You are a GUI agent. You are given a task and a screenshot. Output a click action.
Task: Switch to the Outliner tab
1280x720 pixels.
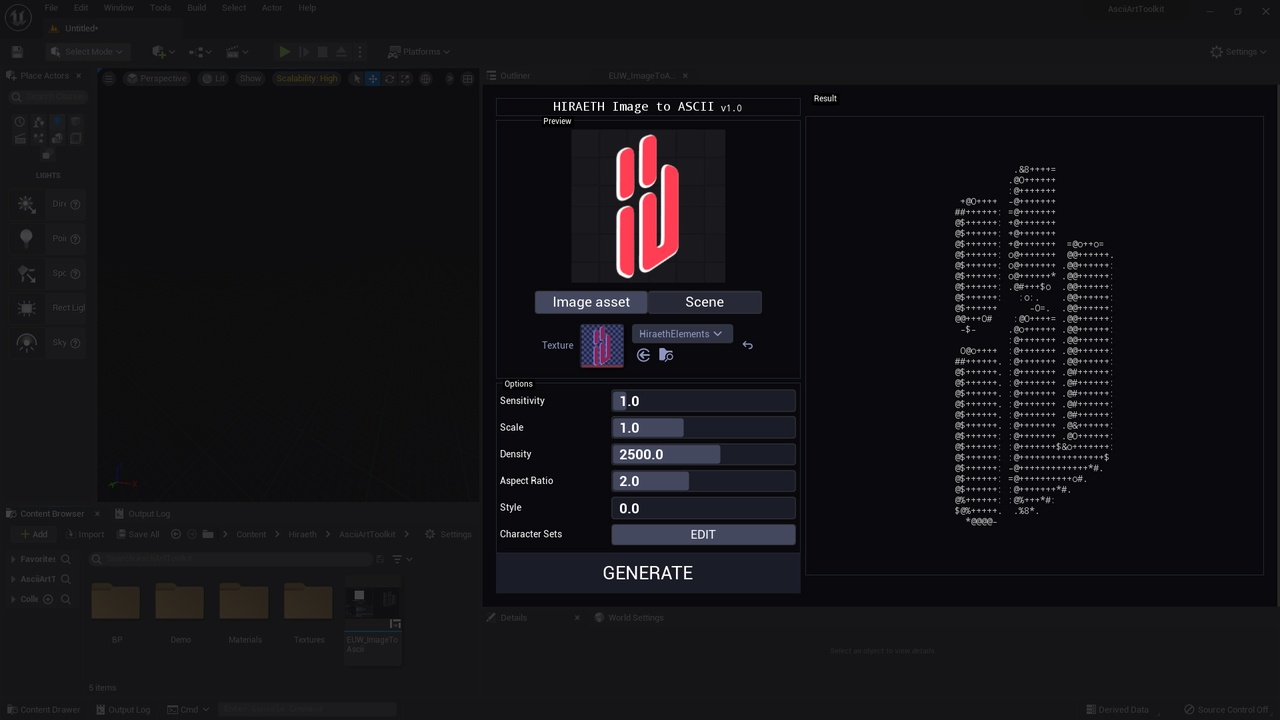pyautogui.click(x=515, y=76)
